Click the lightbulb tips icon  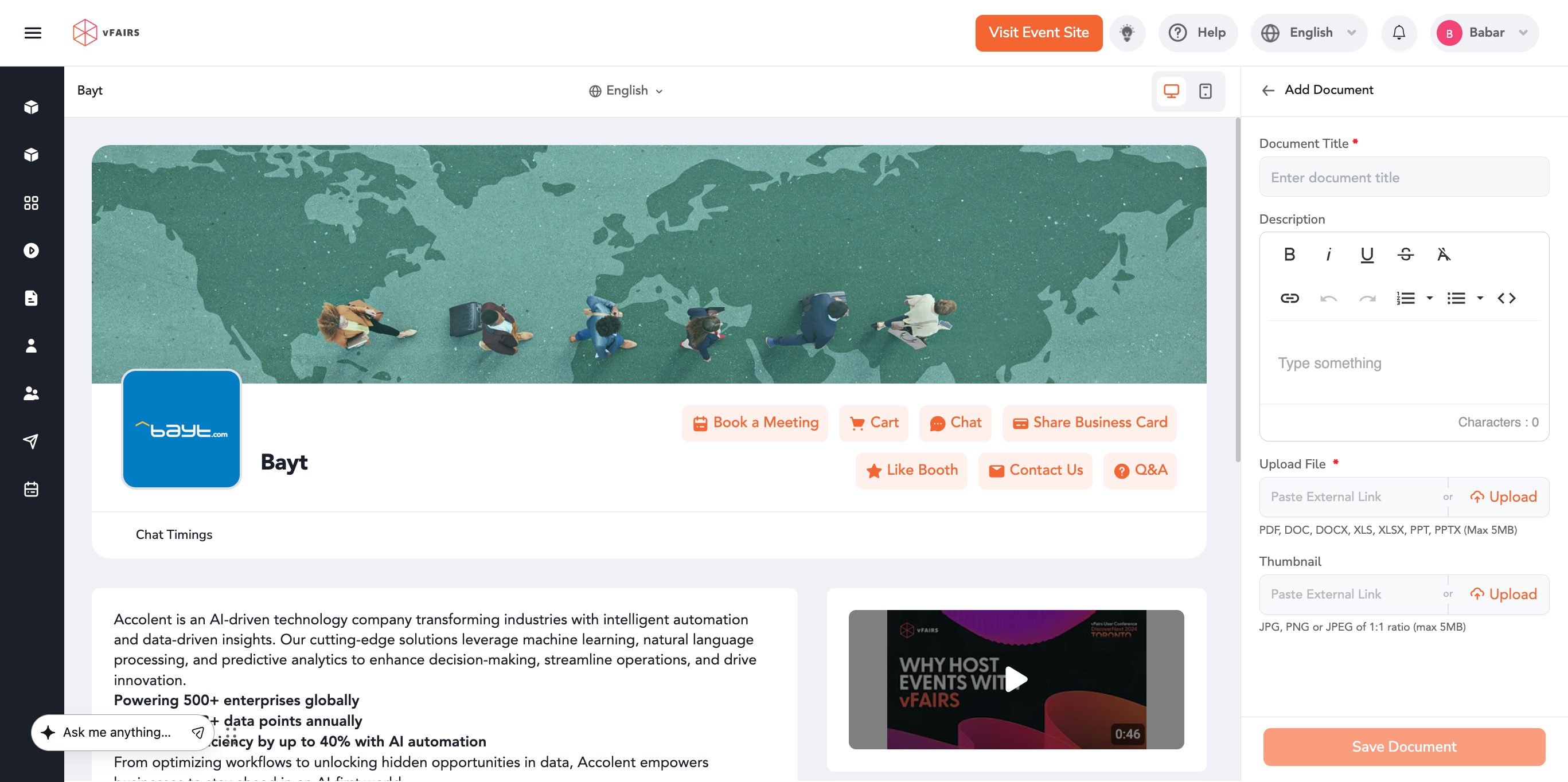pos(1127,33)
